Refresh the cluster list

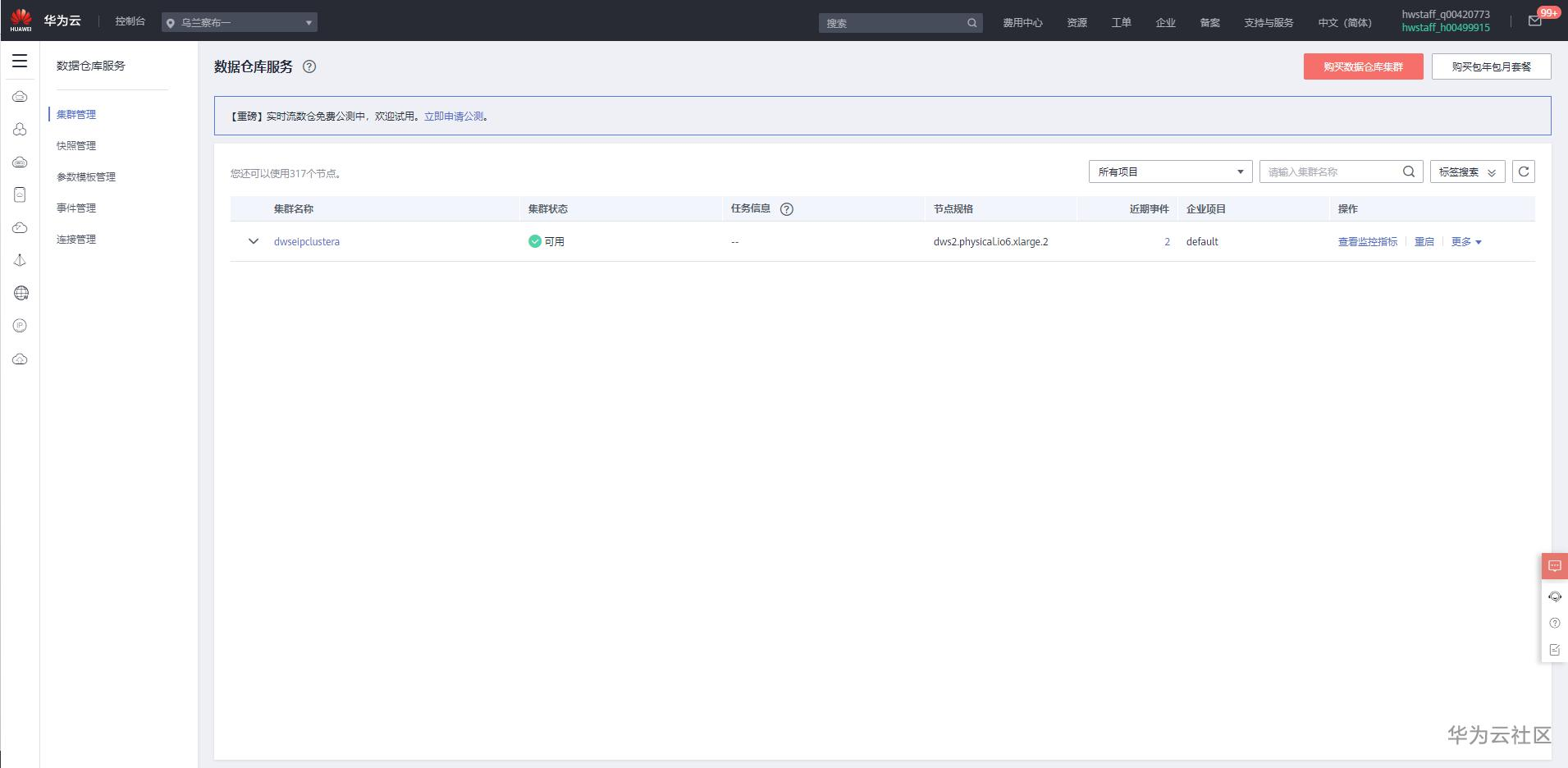point(1524,171)
